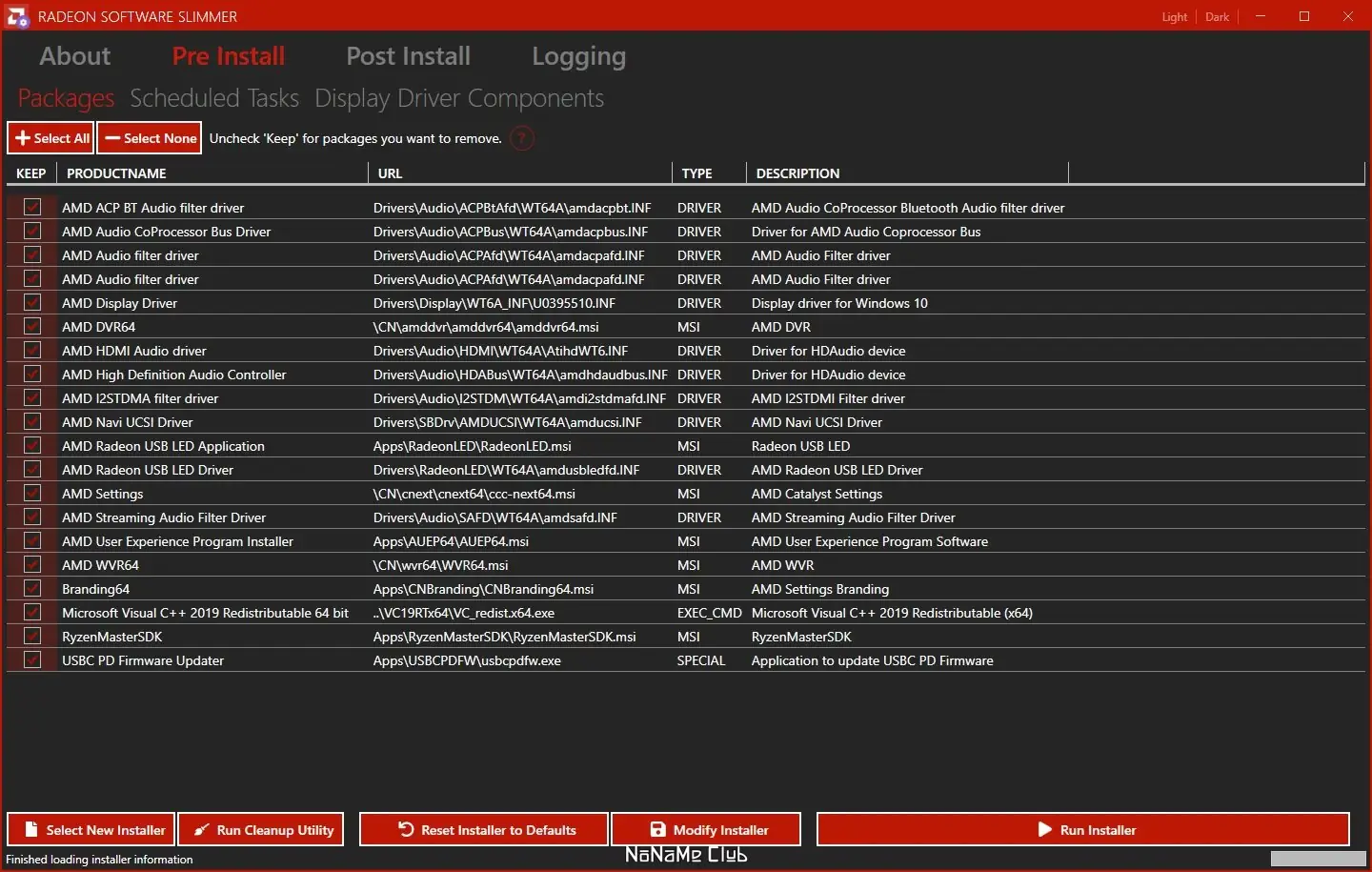The width and height of the screenshot is (1372, 872).
Task: Click the Modify Installer button
Action: pyautogui.click(x=706, y=830)
